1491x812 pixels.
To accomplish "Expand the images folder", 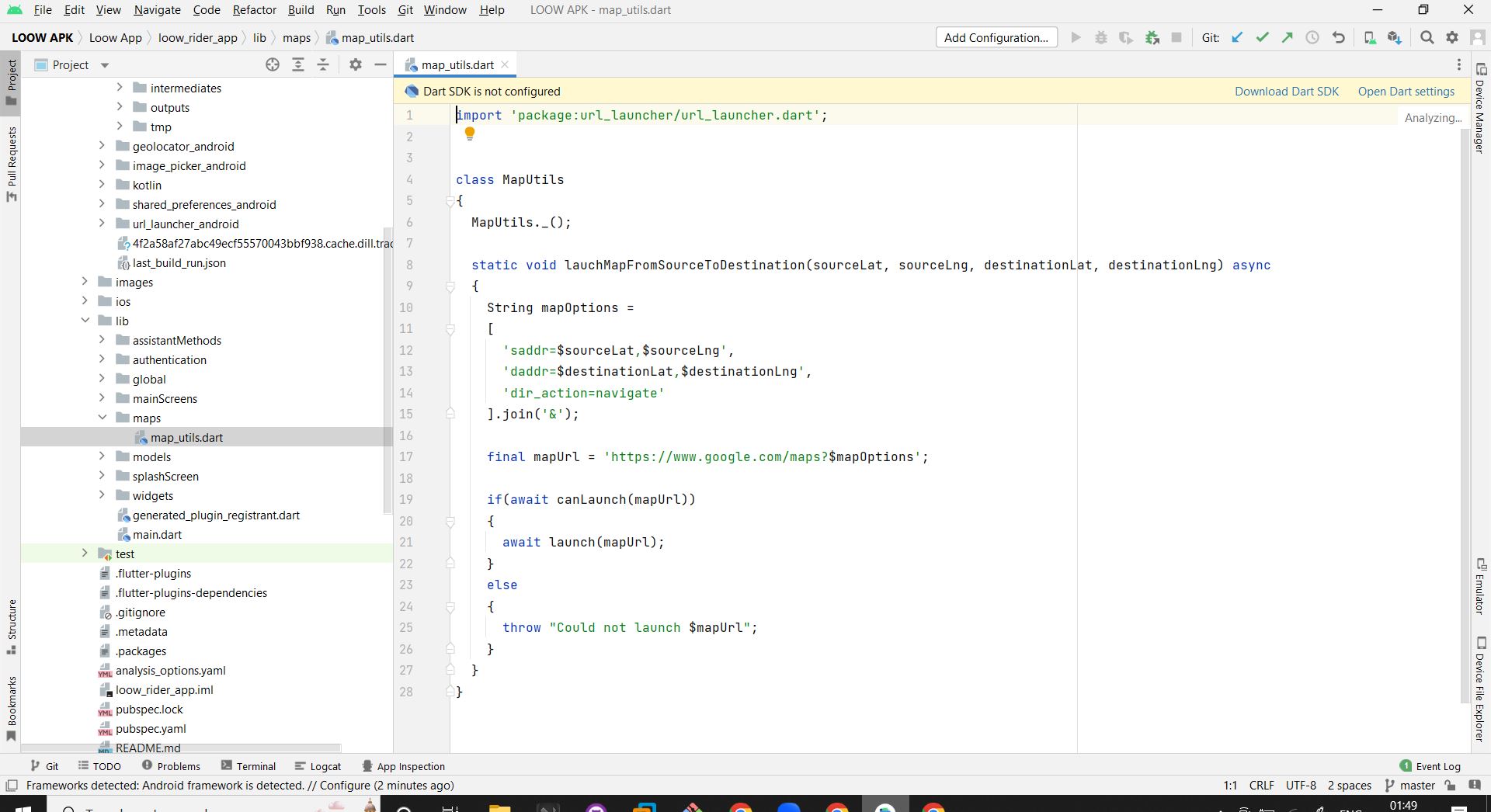I will (x=85, y=282).
